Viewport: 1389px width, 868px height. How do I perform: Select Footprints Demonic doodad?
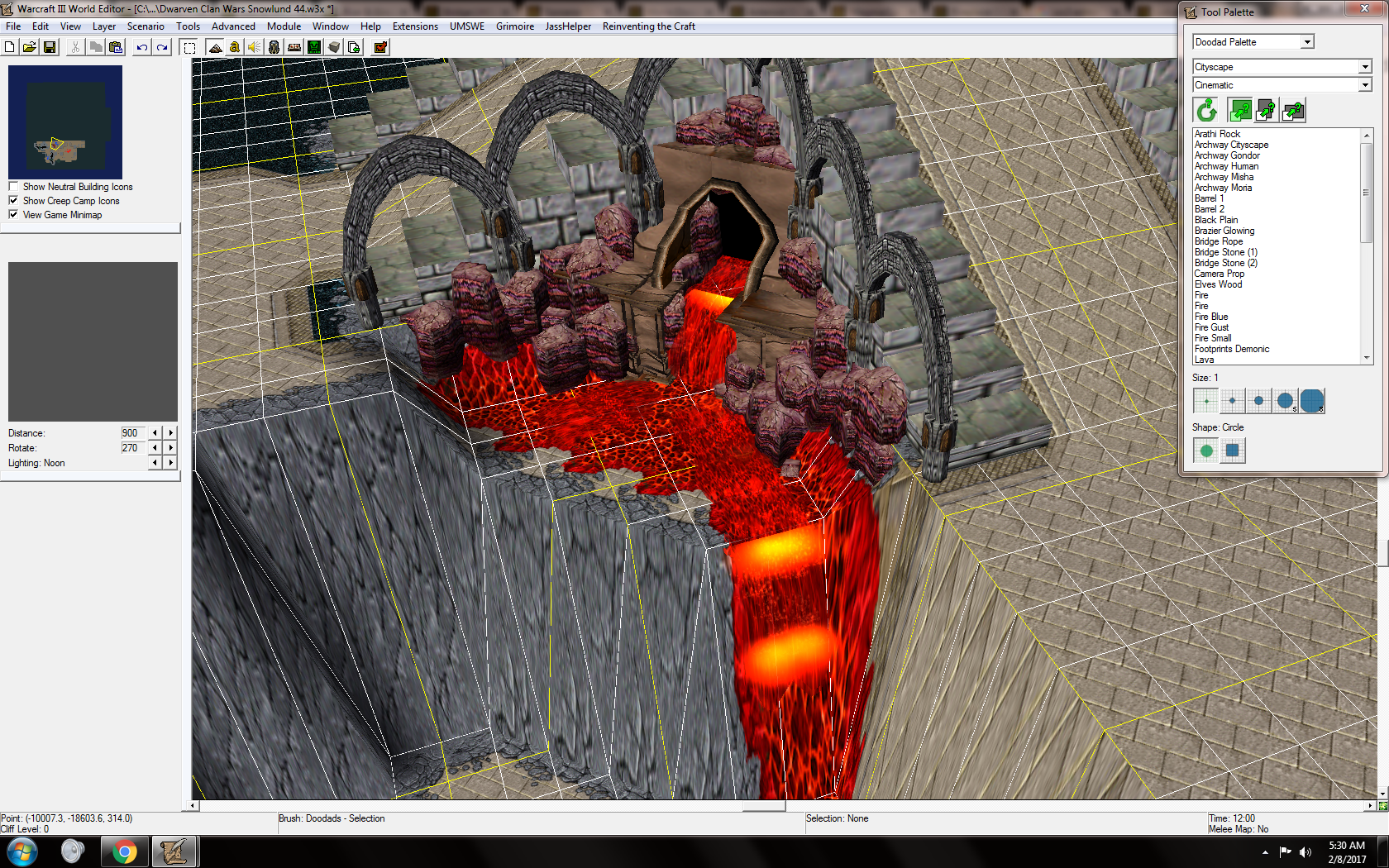pyautogui.click(x=1232, y=349)
